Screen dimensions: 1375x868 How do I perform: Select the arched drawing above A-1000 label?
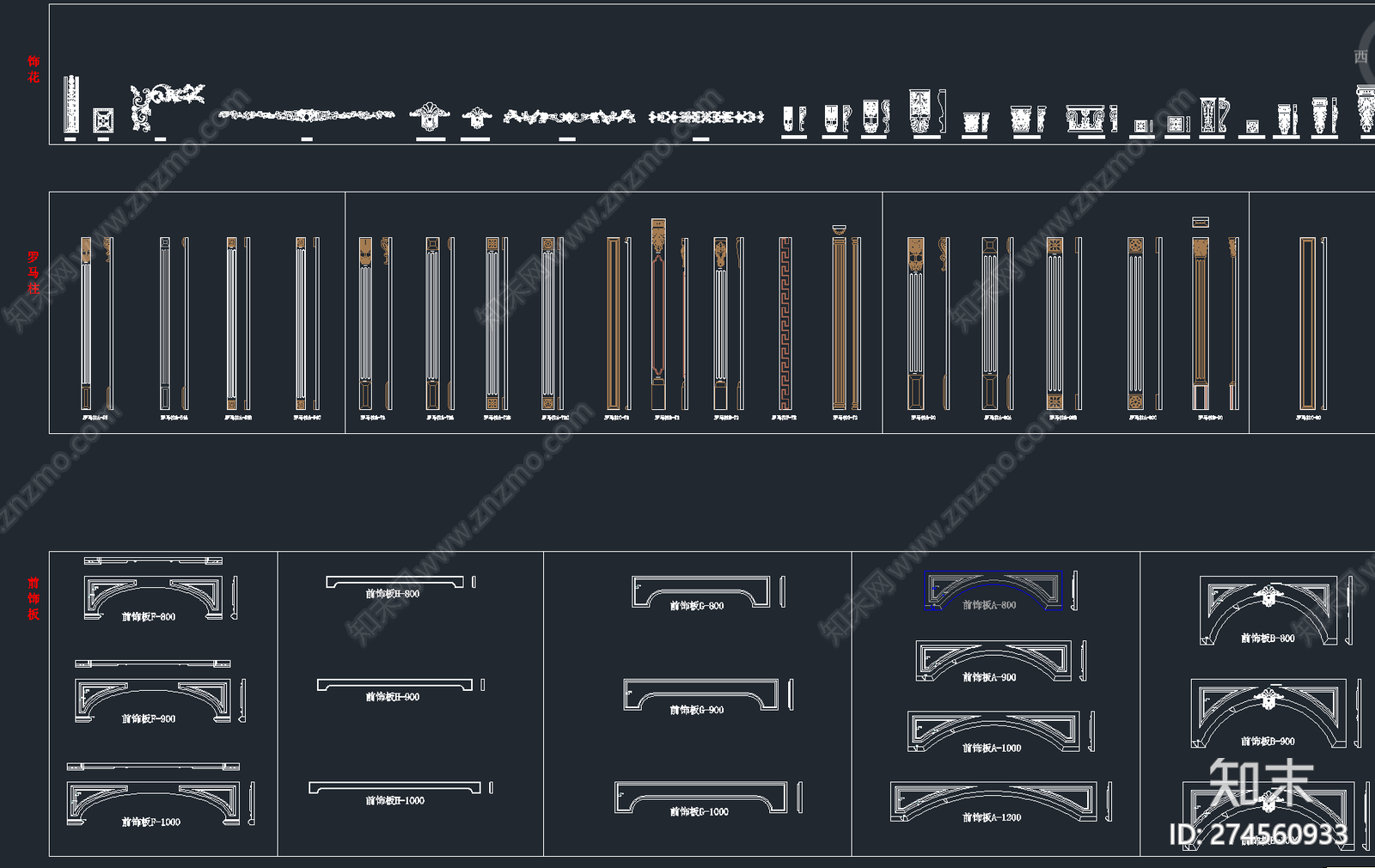pyautogui.click(x=993, y=731)
